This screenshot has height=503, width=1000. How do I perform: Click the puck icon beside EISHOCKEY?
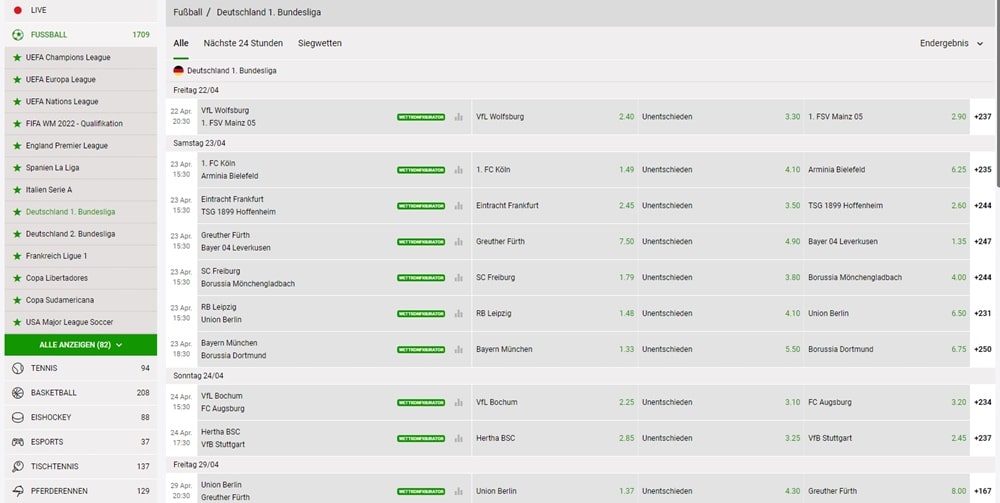(18, 418)
